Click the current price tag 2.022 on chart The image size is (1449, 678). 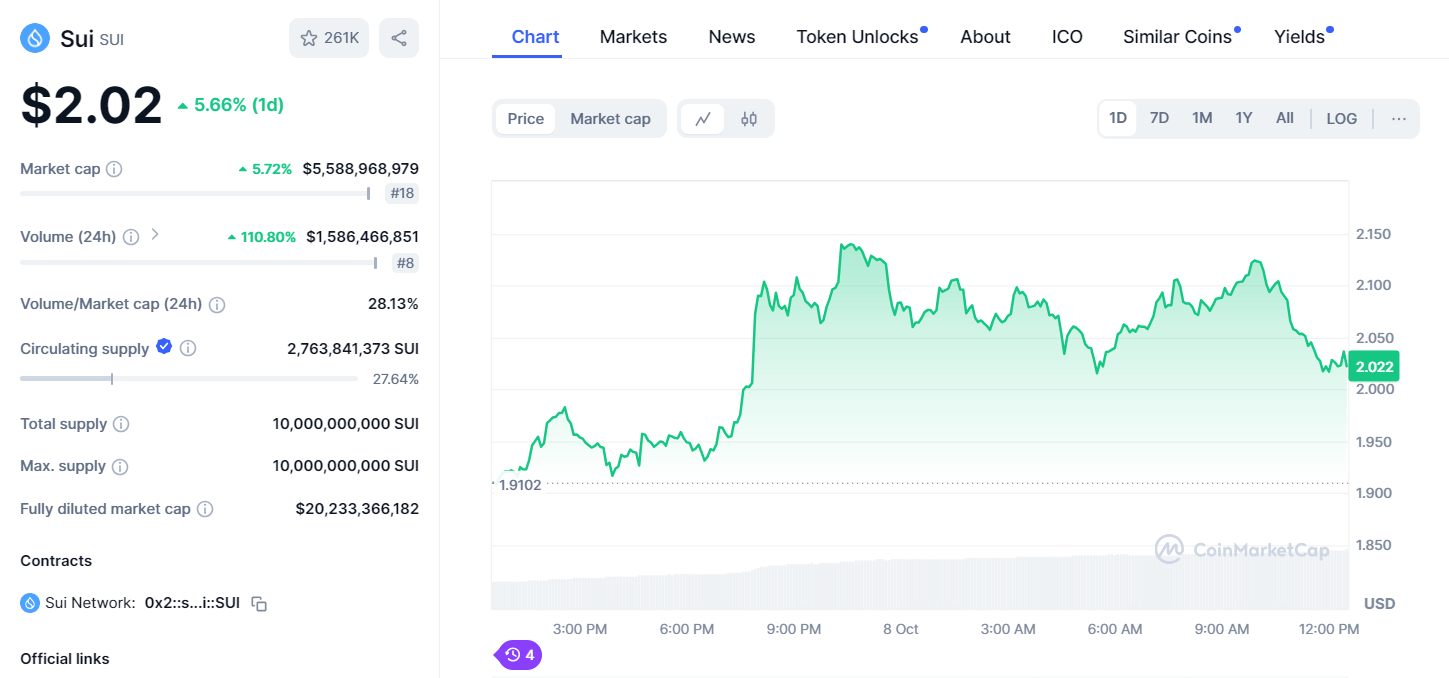click(1373, 367)
